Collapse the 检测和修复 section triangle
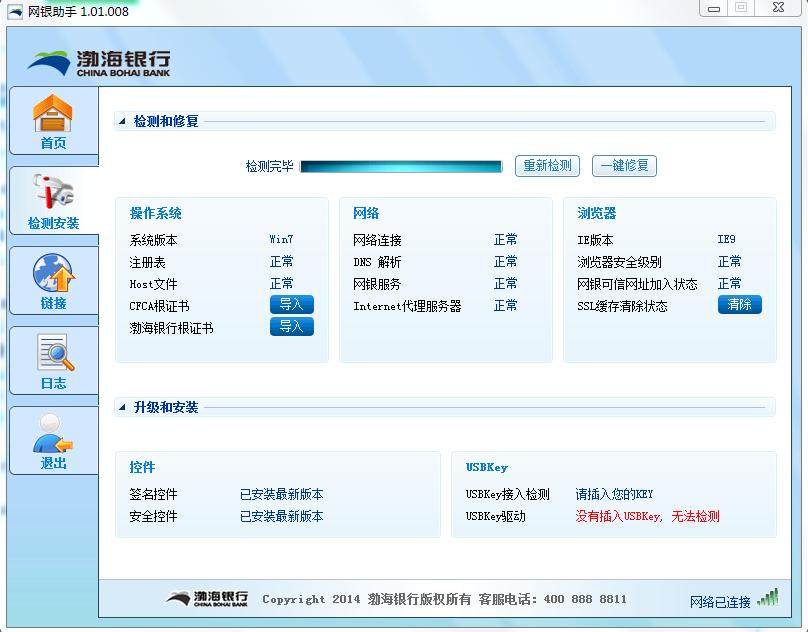Viewport: 808px width, 632px height. click(122, 121)
